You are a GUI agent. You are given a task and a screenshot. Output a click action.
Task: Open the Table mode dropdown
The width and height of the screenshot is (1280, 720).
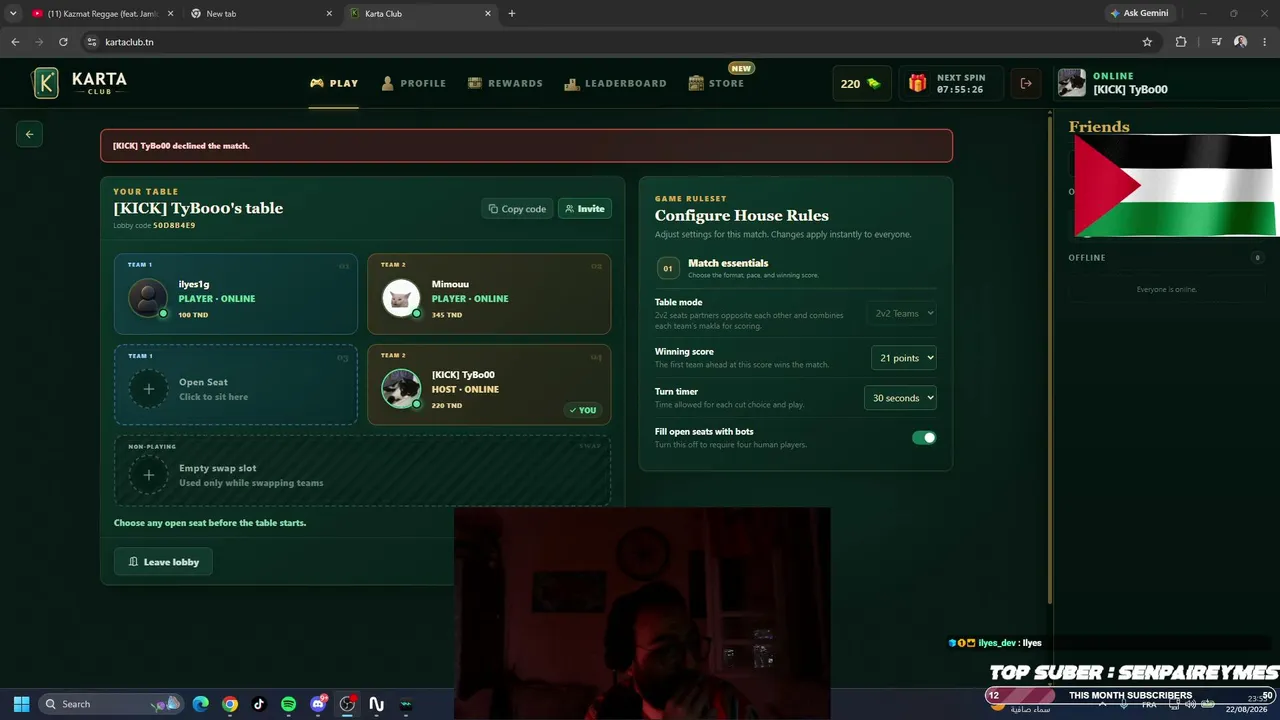901,313
